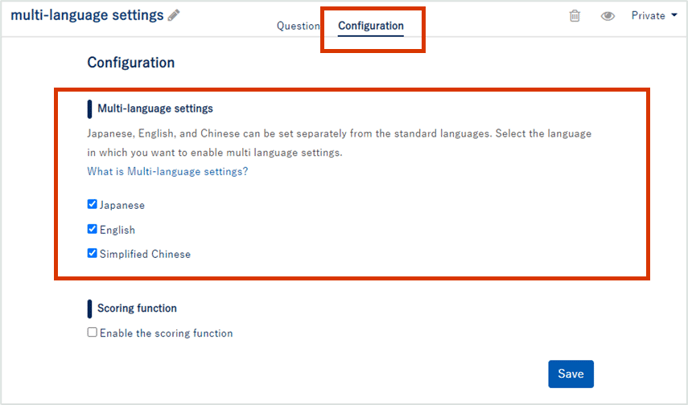The image size is (688, 405).
Task: Click the large Configuration page heading
Action: coord(131,63)
